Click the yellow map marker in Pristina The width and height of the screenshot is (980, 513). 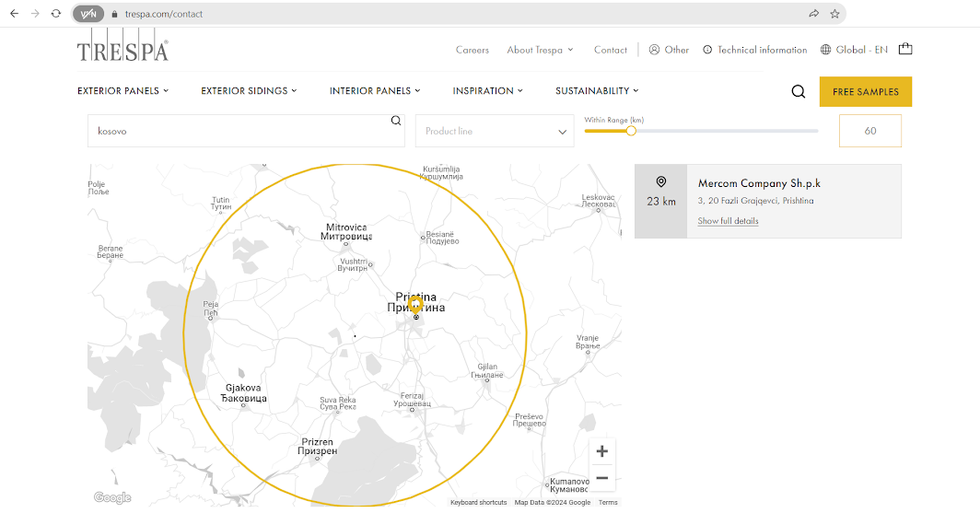(x=416, y=305)
